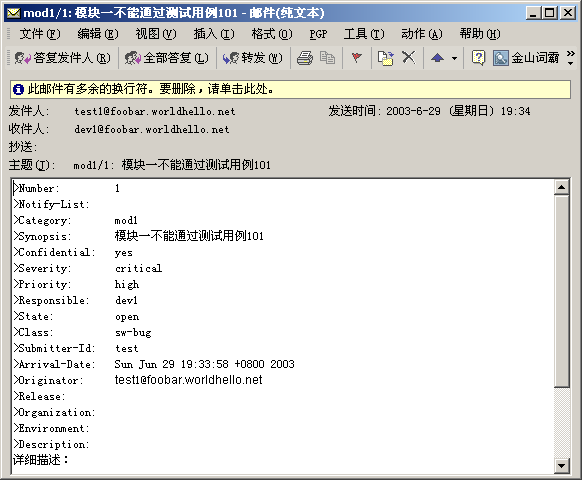
Task: Click the move to folder icon
Action: [385, 58]
